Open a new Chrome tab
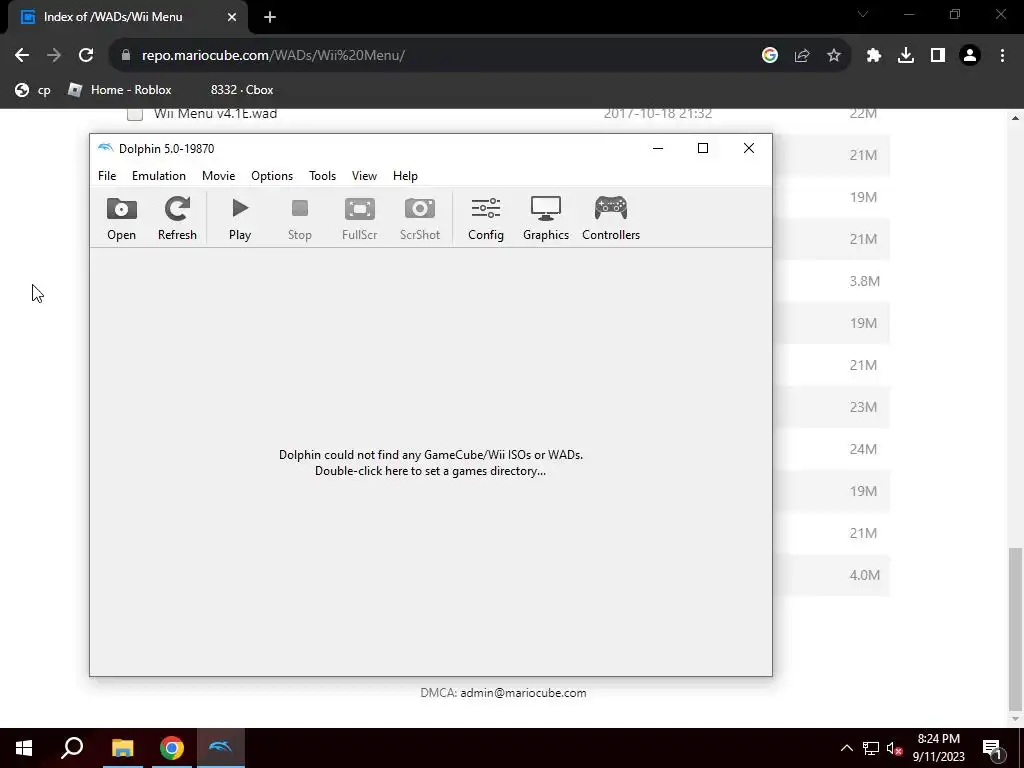Viewport: 1024px width, 768px height. pyautogui.click(x=270, y=17)
